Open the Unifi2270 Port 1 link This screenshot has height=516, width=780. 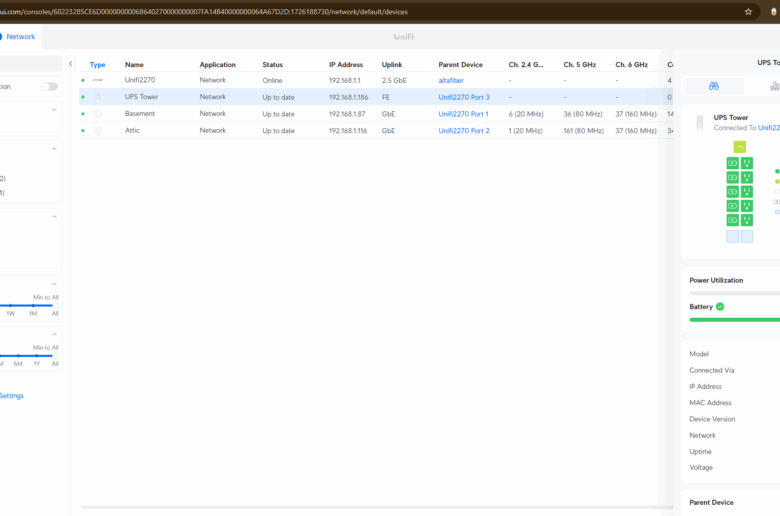coord(463,114)
